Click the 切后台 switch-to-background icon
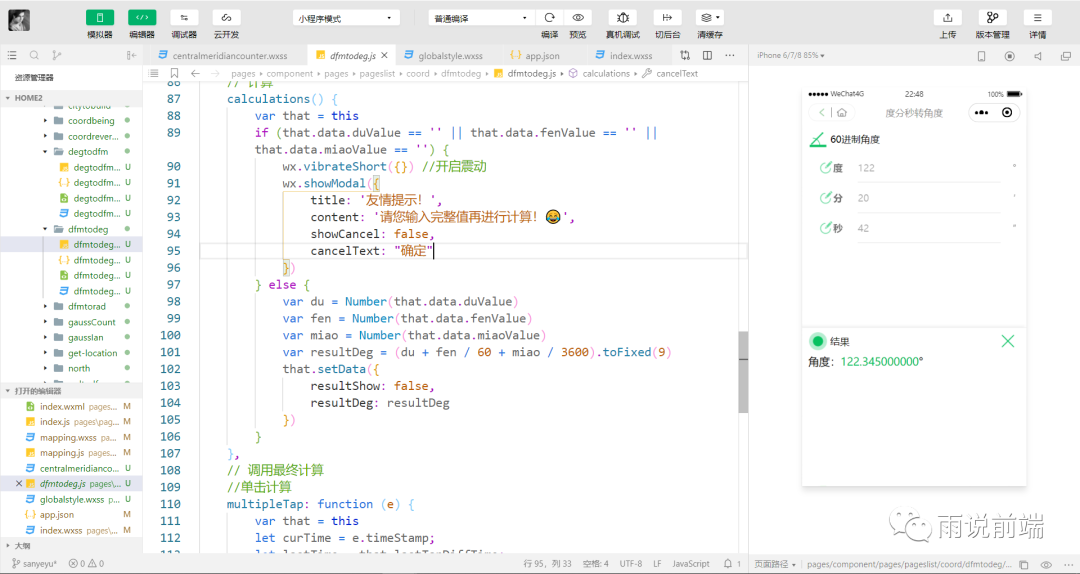The height and width of the screenshot is (574, 1080). [x=666, y=17]
